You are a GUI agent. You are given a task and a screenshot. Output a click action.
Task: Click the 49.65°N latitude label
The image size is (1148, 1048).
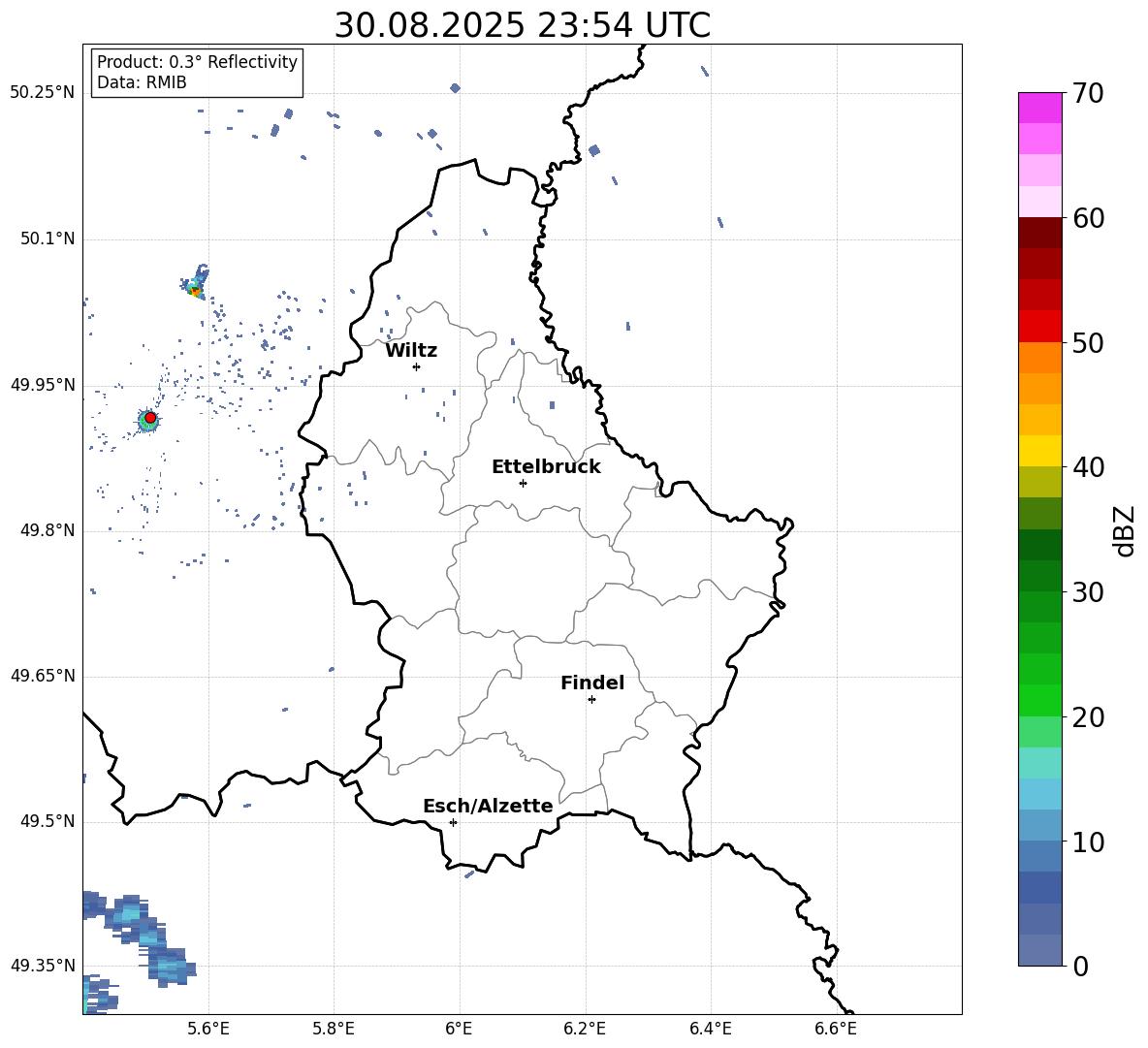(43, 676)
